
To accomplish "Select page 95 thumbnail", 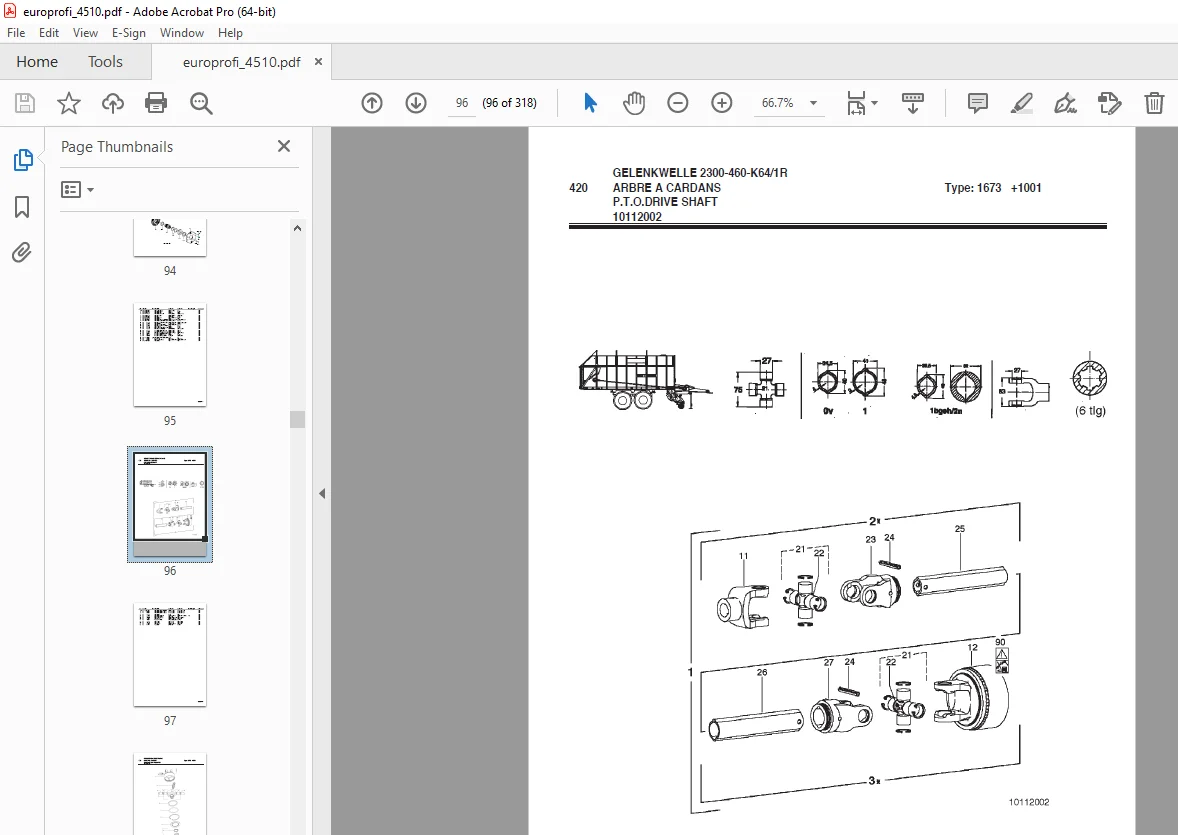I will (170, 355).
